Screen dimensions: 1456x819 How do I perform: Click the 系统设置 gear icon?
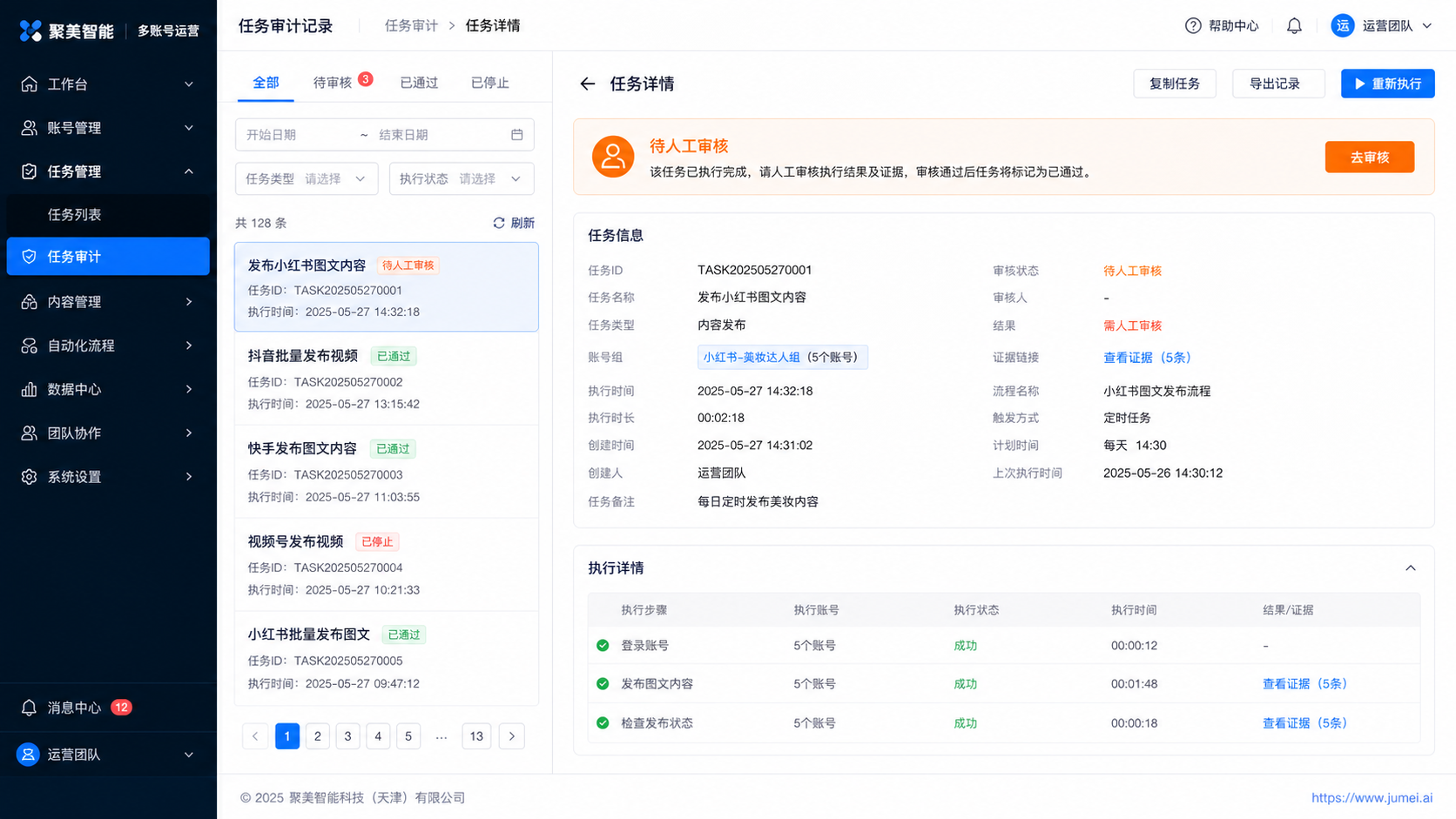(x=29, y=477)
